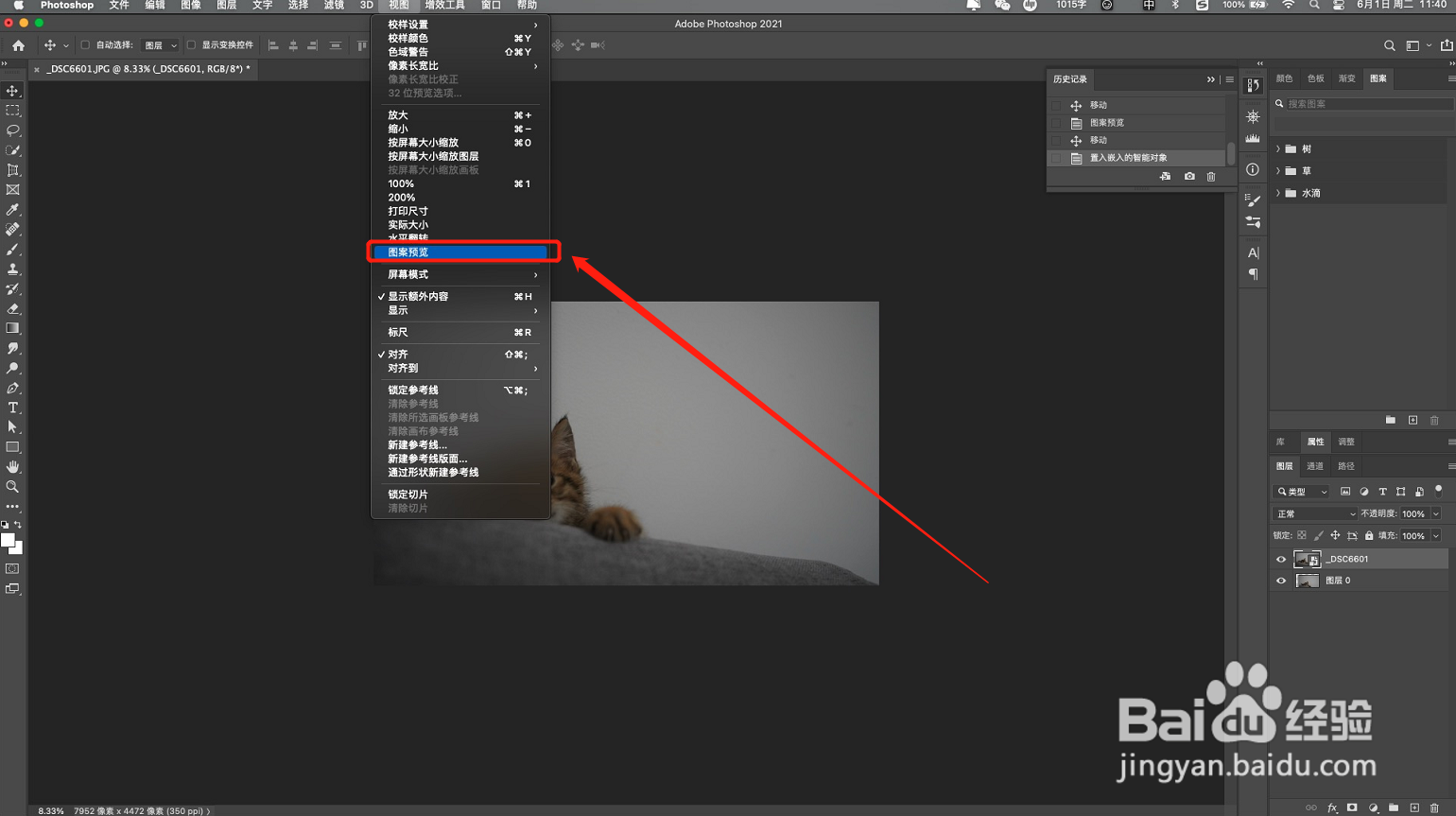Add layer style fx button
The width and height of the screenshot is (1456, 816).
coord(1332,808)
